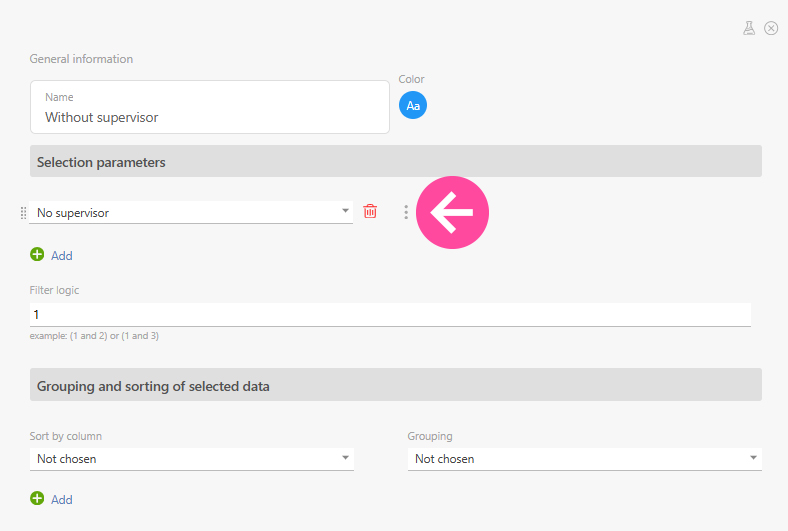The width and height of the screenshot is (788, 531).
Task: Click the Add link below sorting options
Action: click(x=62, y=500)
